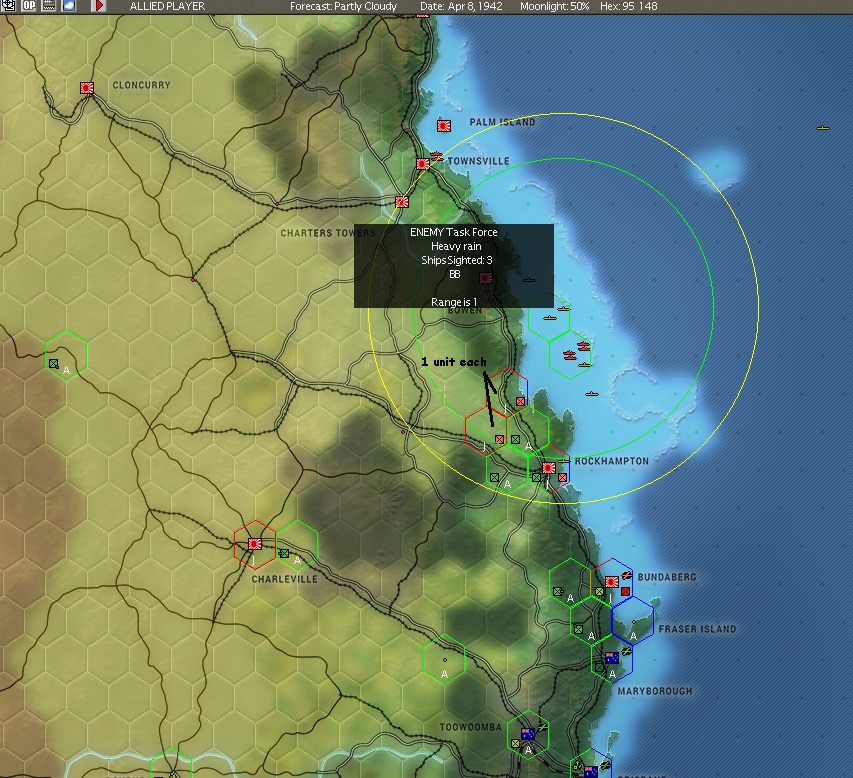The image size is (853, 778).
Task: Select the Australian base flag at Maryborough
Action: coord(611,658)
